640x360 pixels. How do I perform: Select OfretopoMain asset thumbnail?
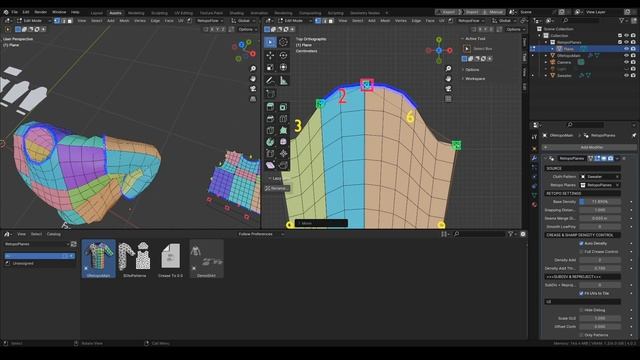[99, 259]
